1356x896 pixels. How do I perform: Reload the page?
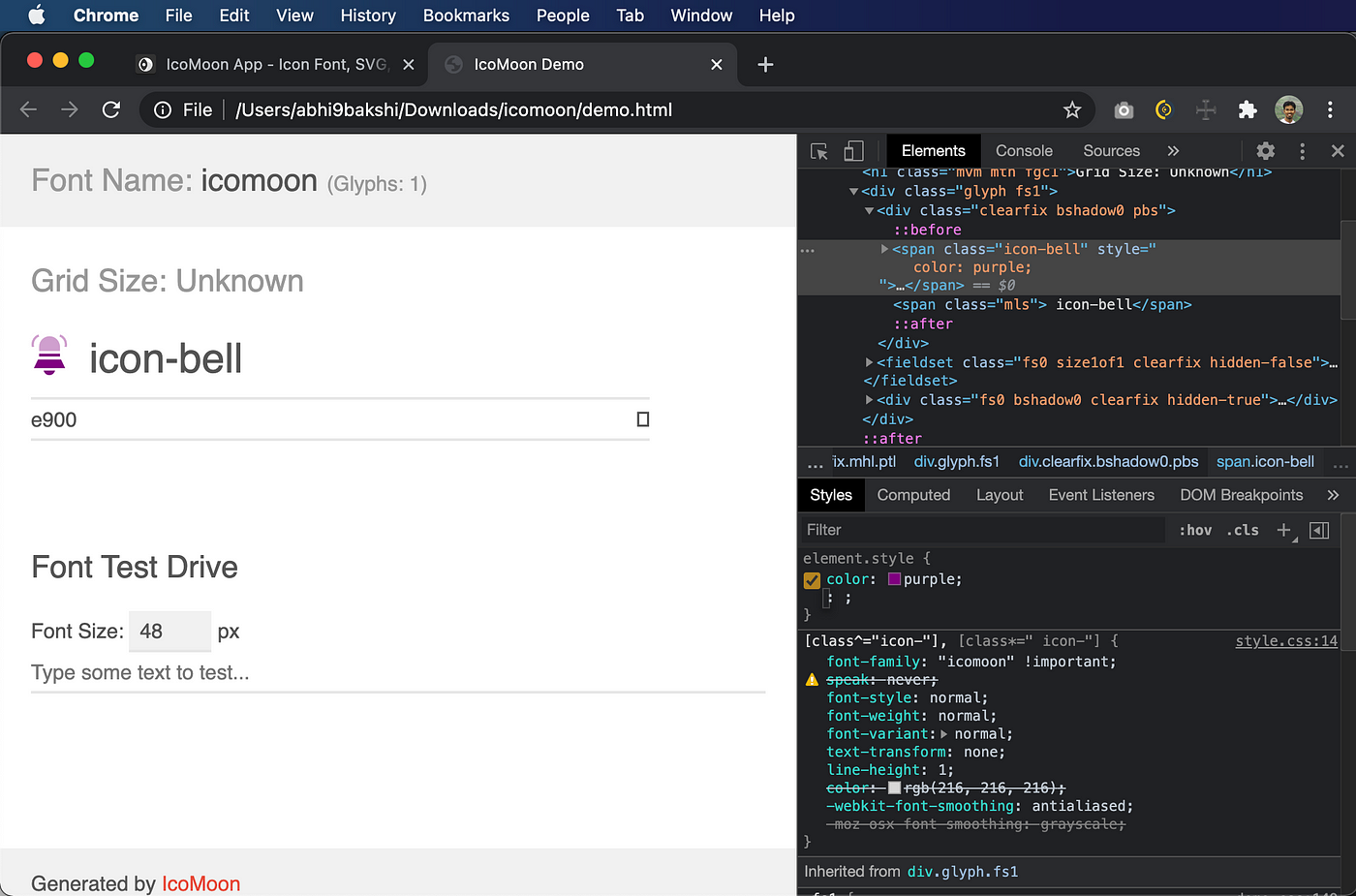pyautogui.click(x=111, y=109)
